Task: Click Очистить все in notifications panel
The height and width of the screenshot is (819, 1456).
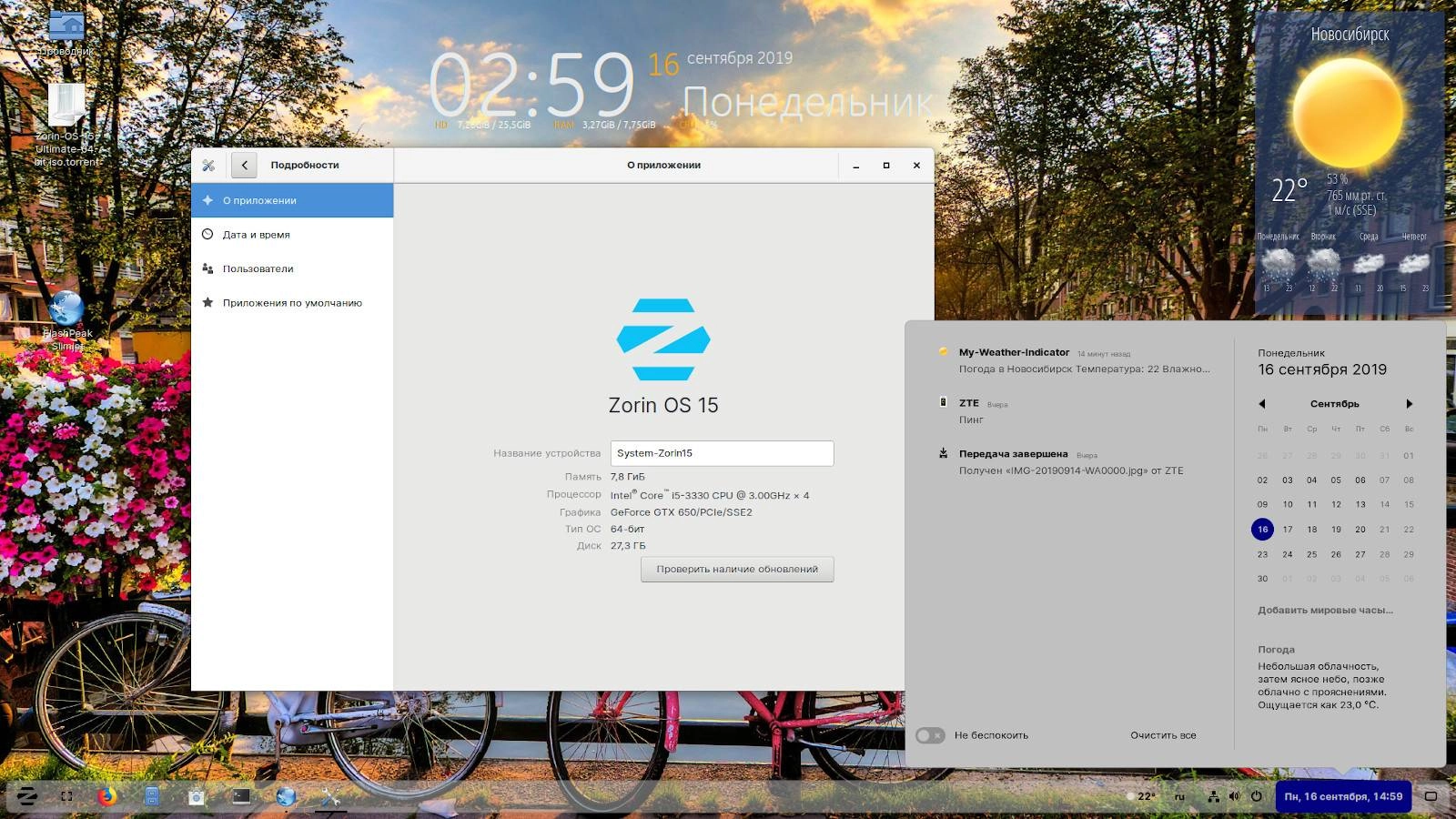Action: click(1163, 735)
